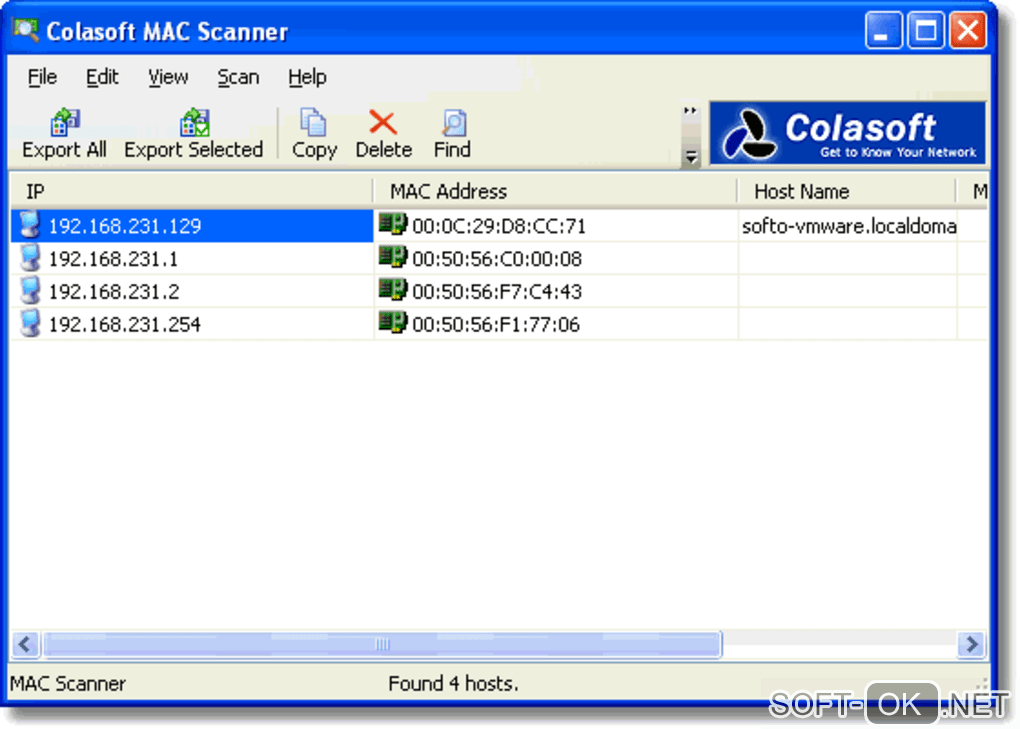Click the MAC address 00:0C:29:D8:CC:71
Image resolution: width=1020 pixels, height=729 pixels.
click(499, 226)
